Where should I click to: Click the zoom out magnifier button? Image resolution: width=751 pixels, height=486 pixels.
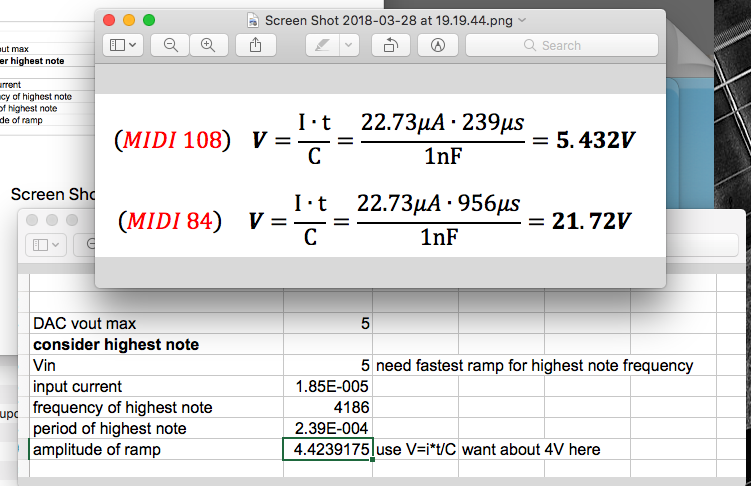(171, 45)
